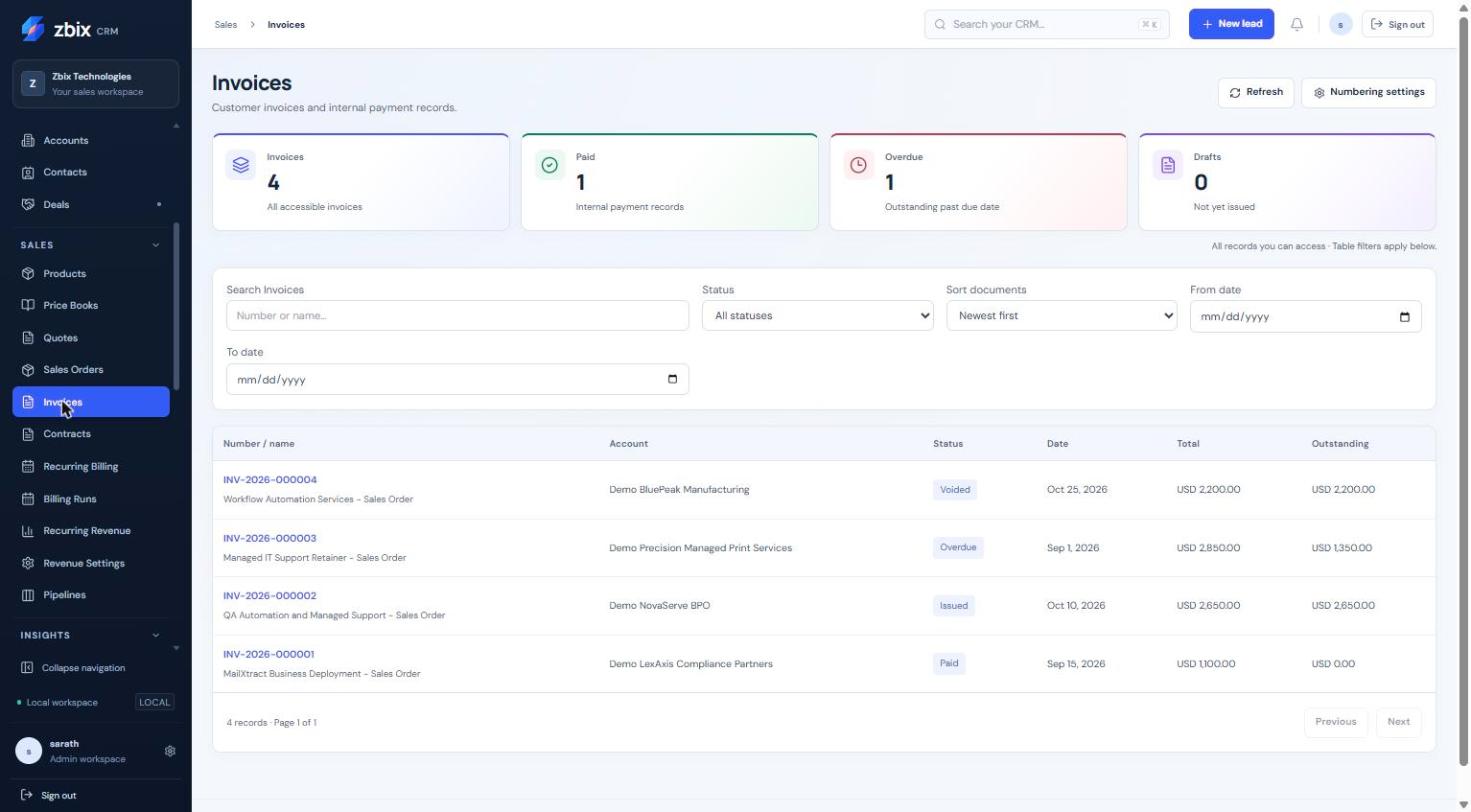Click the New lead button

click(x=1231, y=24)
